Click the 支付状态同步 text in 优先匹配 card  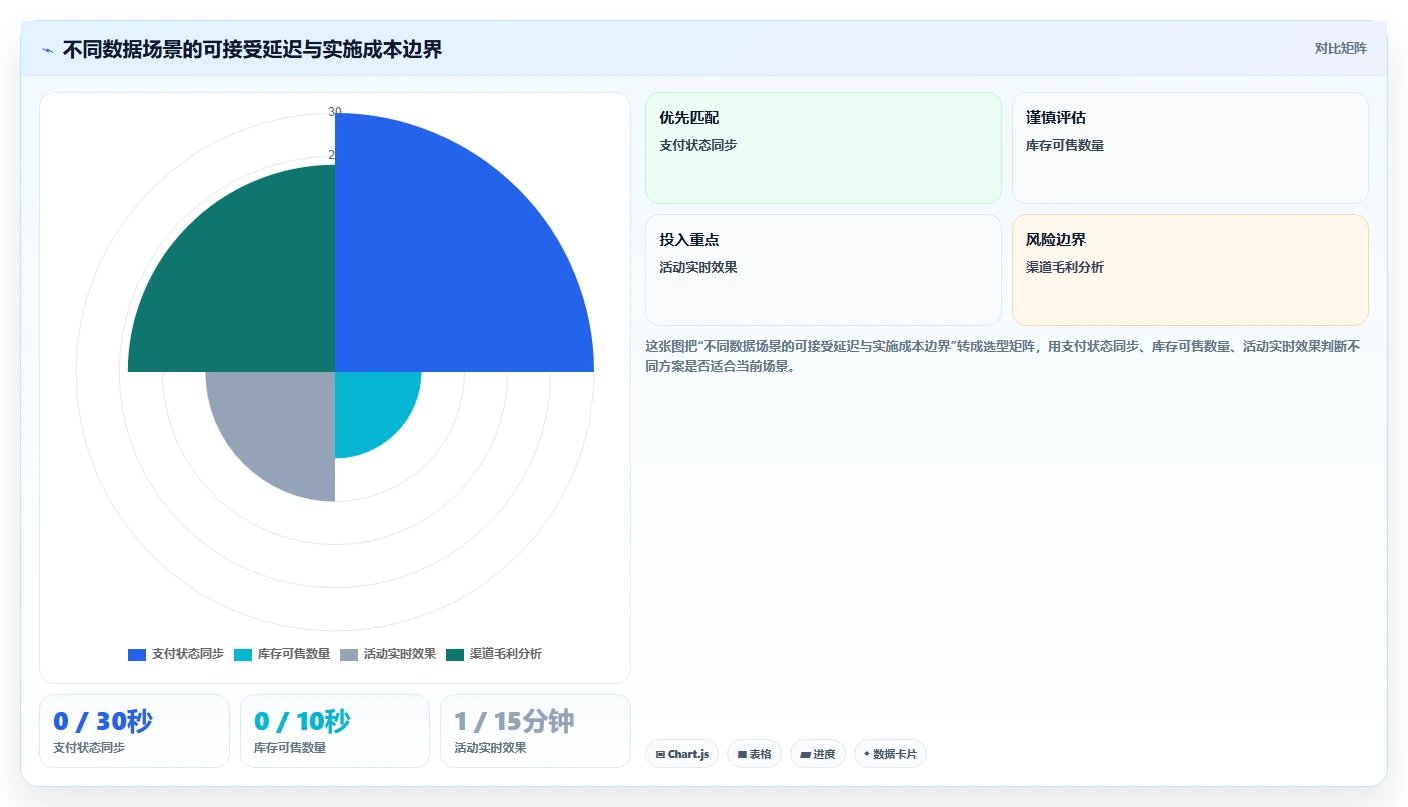click(698, 145)
